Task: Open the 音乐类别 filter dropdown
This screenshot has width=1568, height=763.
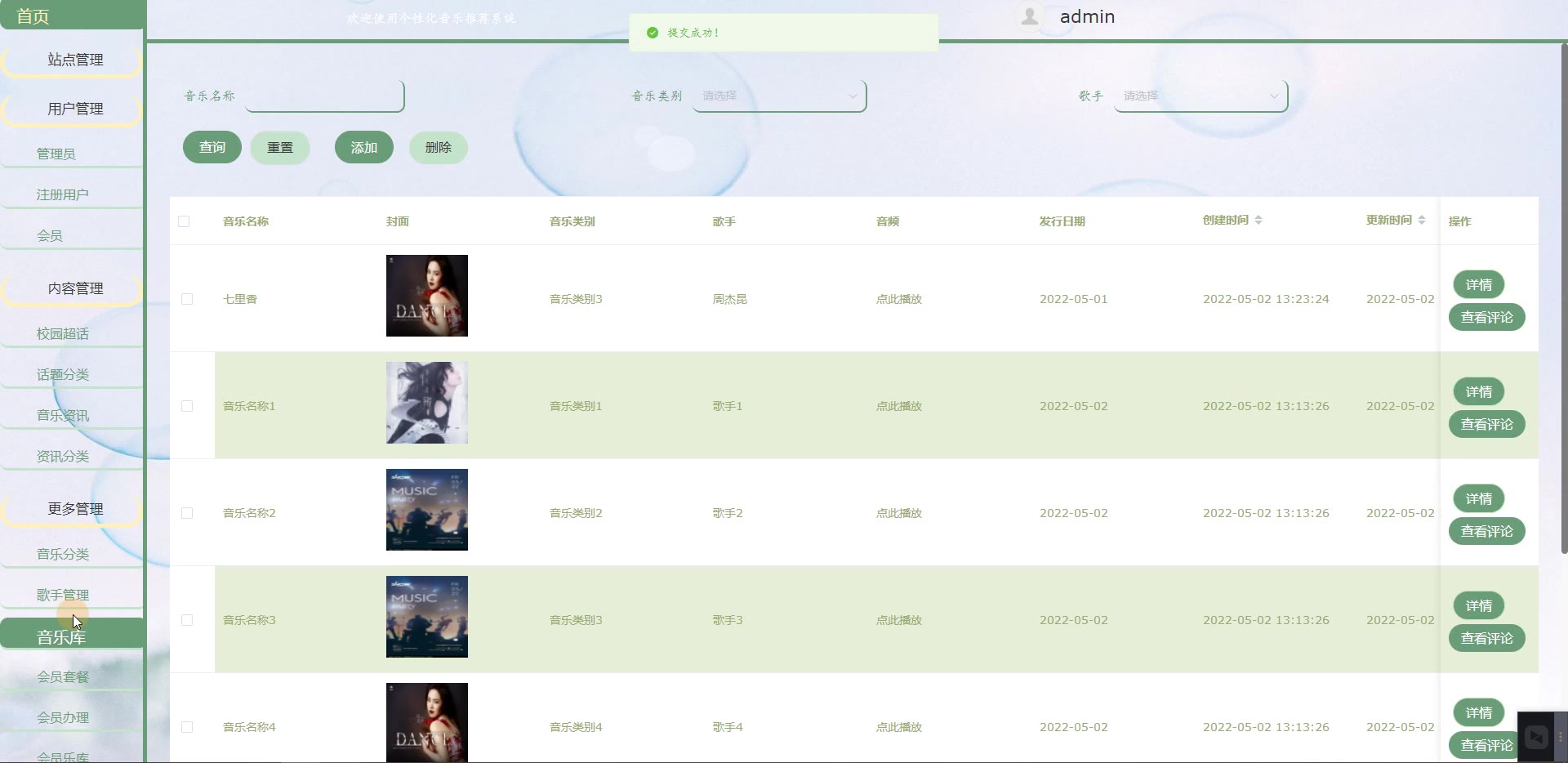Action: [779, 96]
